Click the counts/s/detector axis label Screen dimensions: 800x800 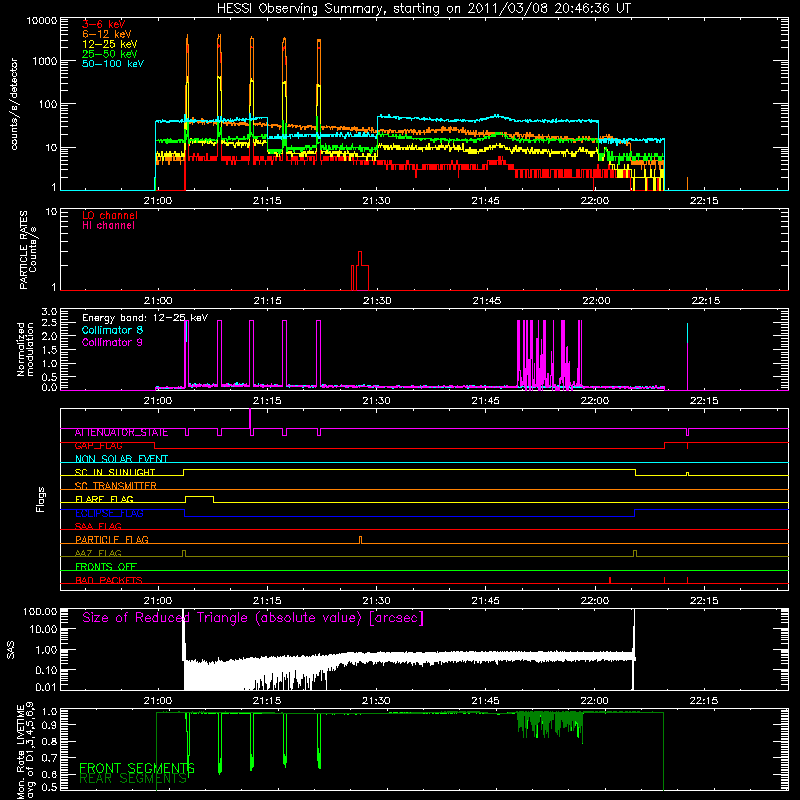point(14,104)
